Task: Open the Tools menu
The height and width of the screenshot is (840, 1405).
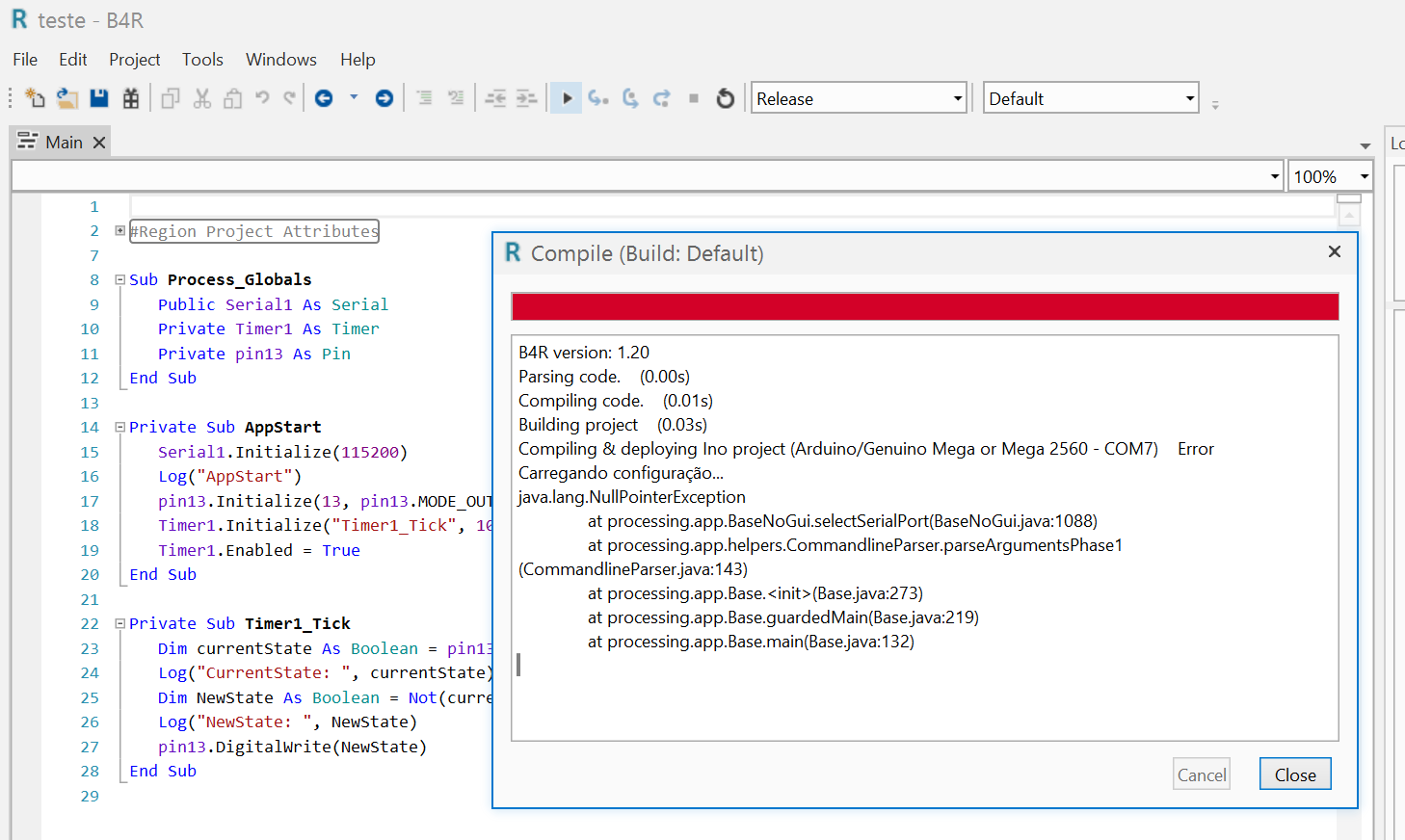Action: point(202,60)
